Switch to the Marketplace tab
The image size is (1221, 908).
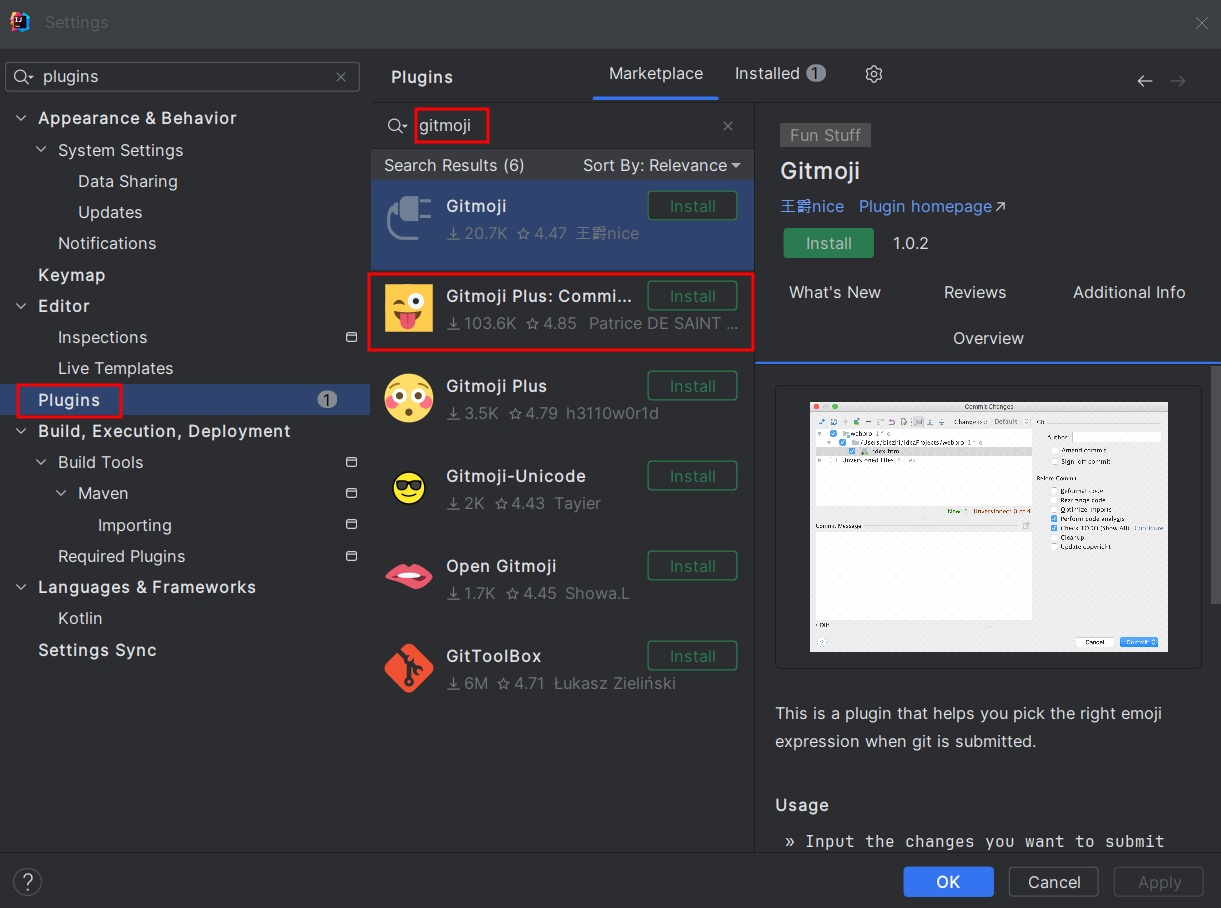656,74
